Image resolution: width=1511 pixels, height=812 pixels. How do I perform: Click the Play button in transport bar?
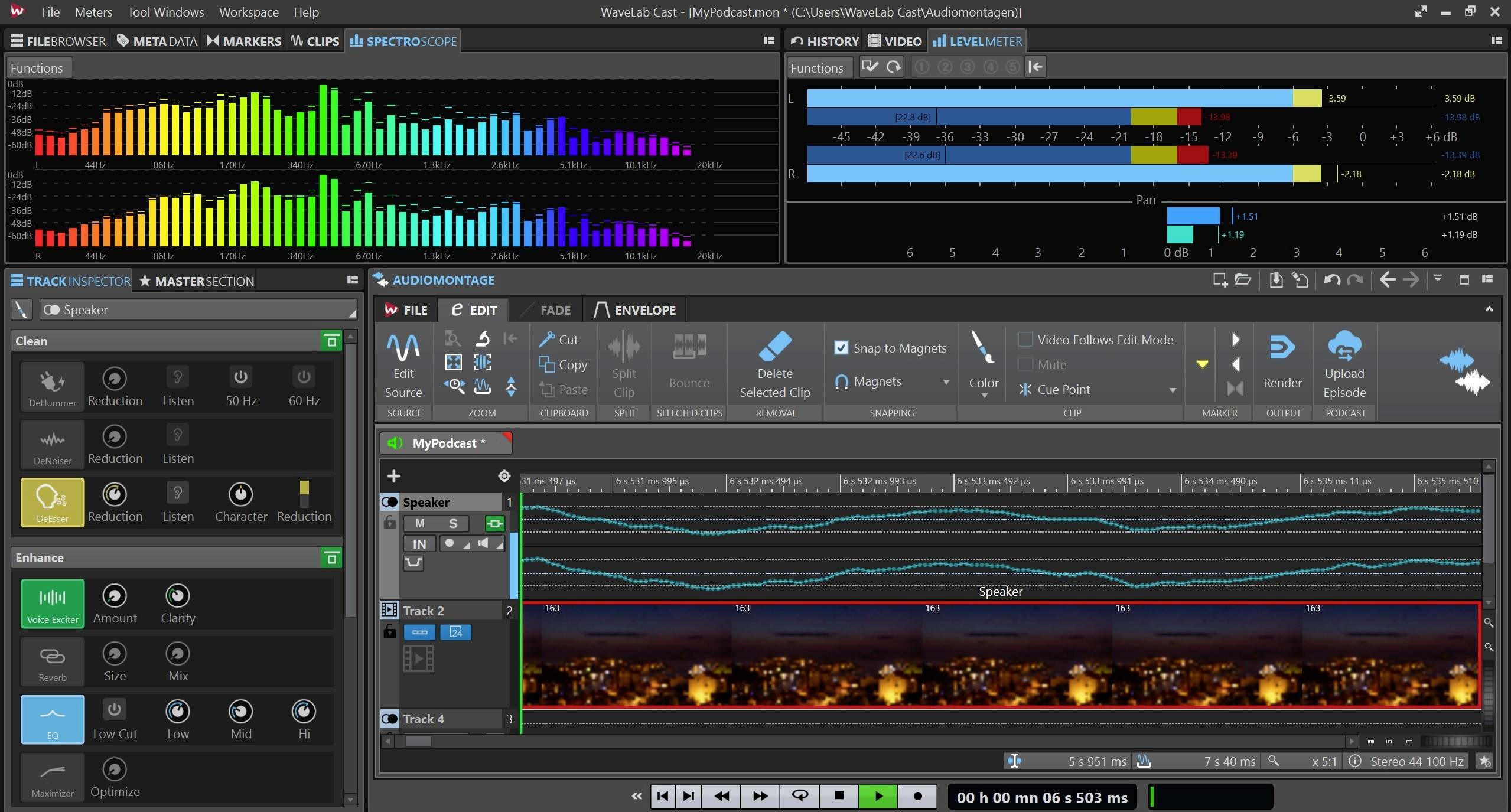[x=878, y=796]
